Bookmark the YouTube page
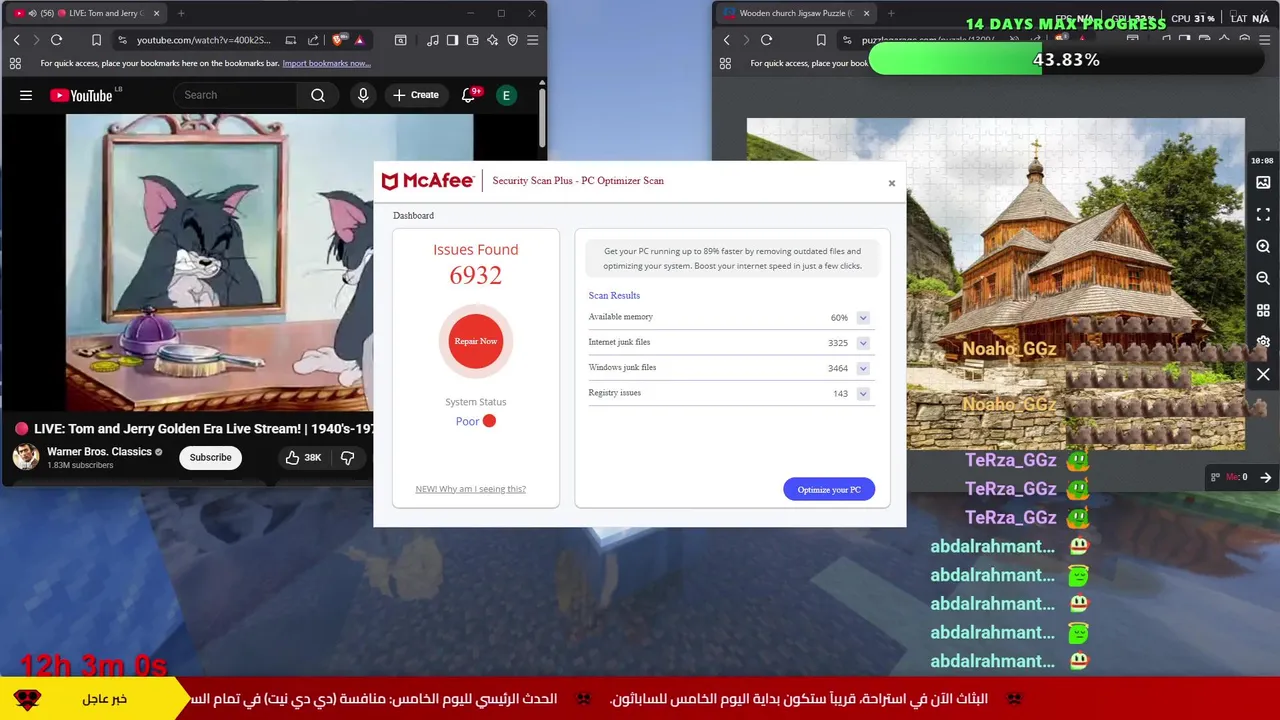The image size is (1280, 720). (x=96, y=40)
